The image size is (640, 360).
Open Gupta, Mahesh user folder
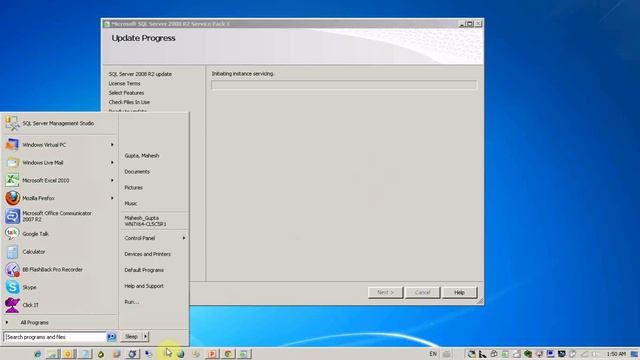click(x=142, y=156)
